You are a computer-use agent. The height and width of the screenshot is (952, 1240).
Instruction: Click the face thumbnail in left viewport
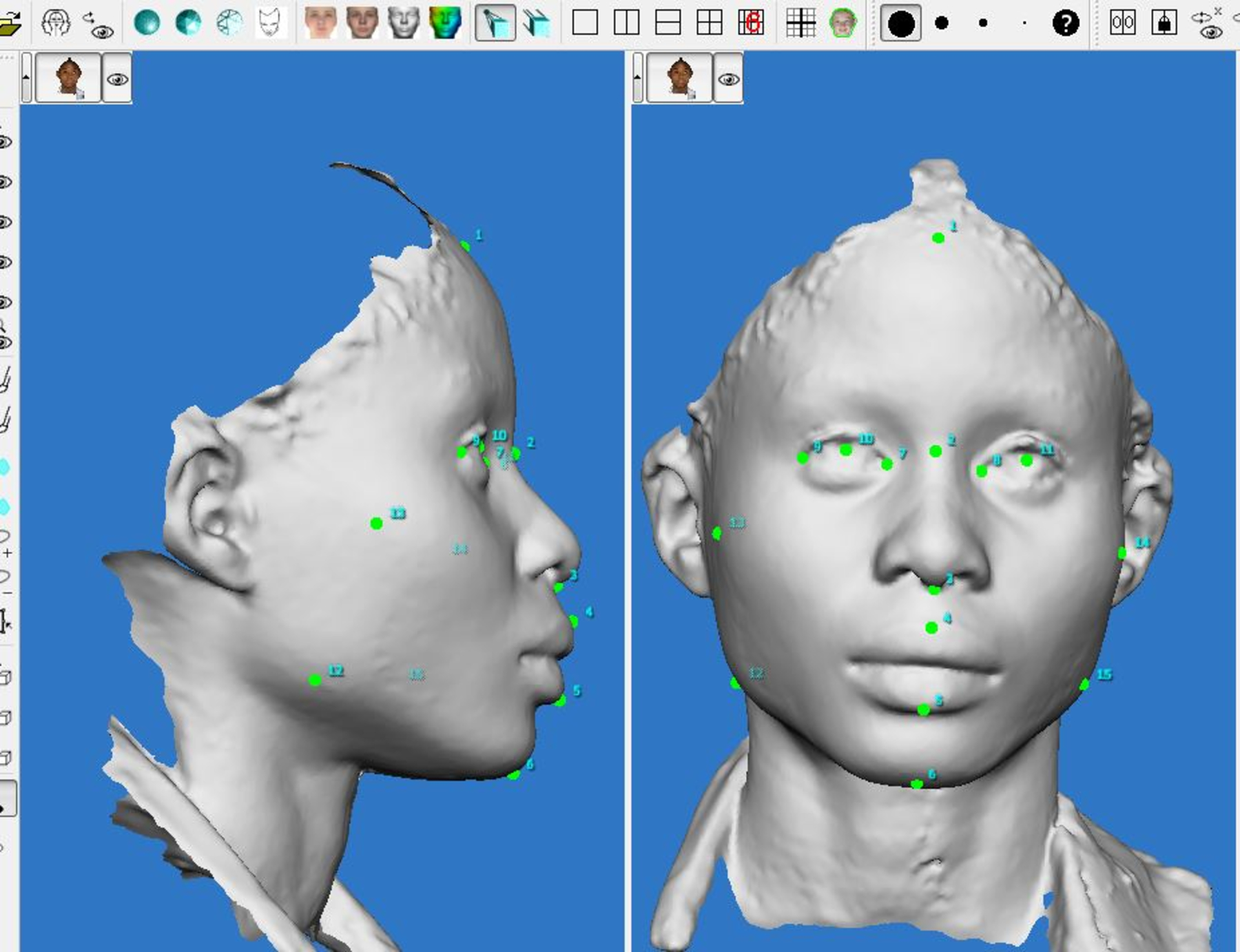68,78
